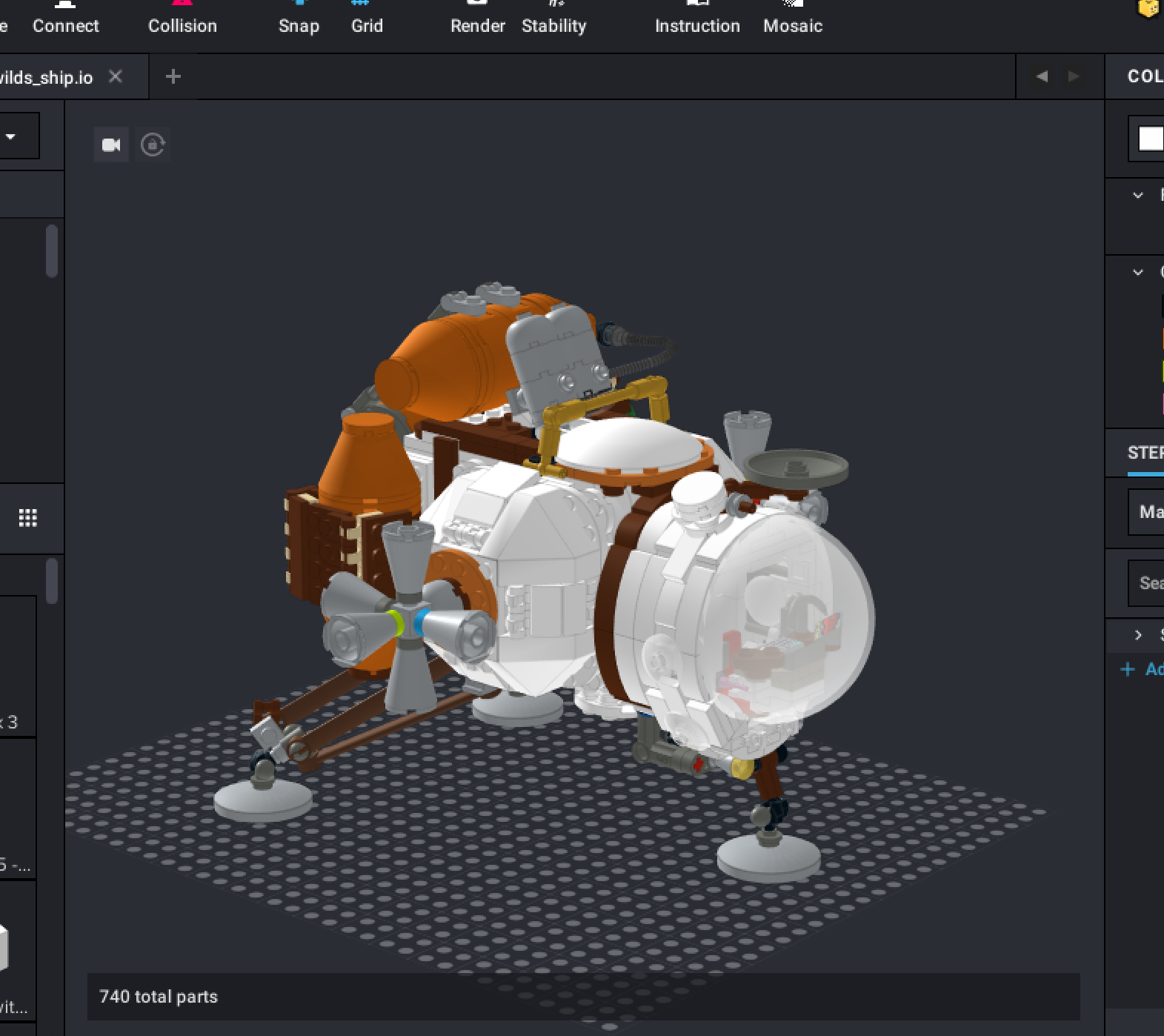Run the Stability check
Image resolution: width=1164 pixels, height=1036 pixels.
click(553, 19)
